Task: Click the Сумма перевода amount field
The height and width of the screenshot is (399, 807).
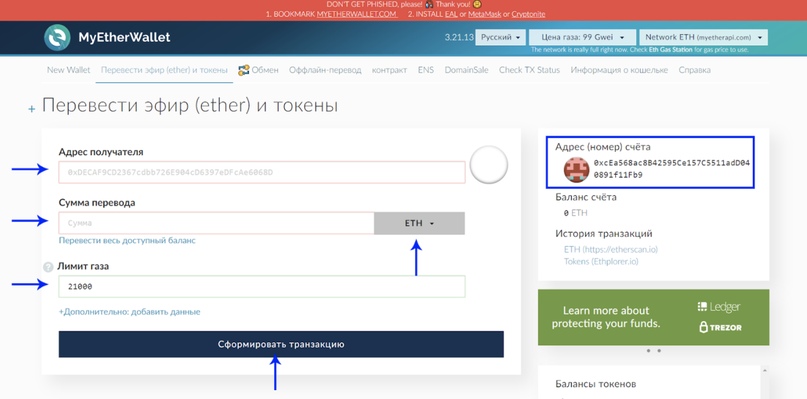Action: (x=216, y=223)
